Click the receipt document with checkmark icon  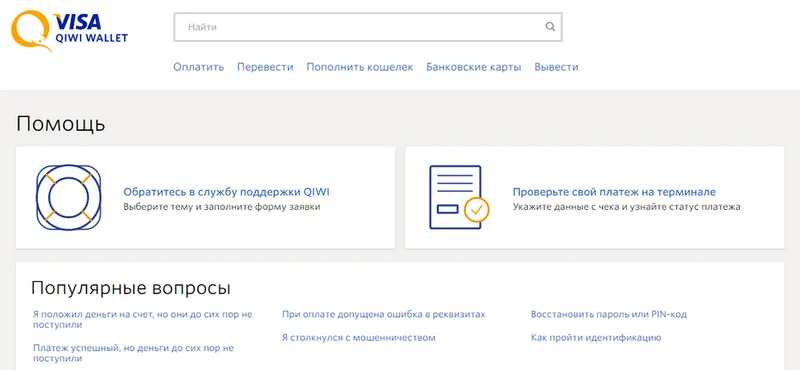(x=459, y=198)
